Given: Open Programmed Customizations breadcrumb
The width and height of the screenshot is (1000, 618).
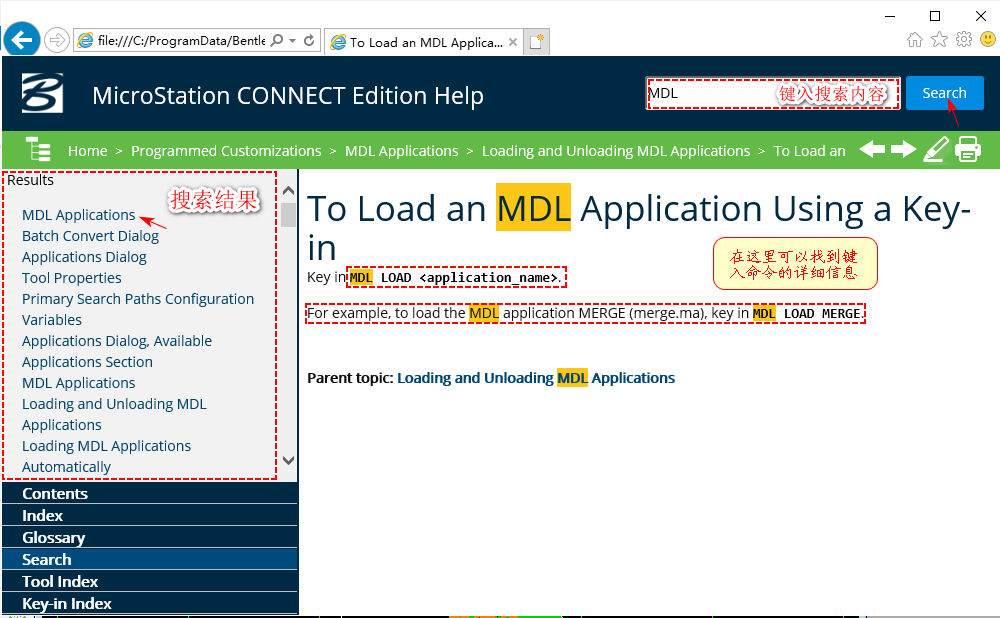Looking at the screenshot, I should point(226,151).
